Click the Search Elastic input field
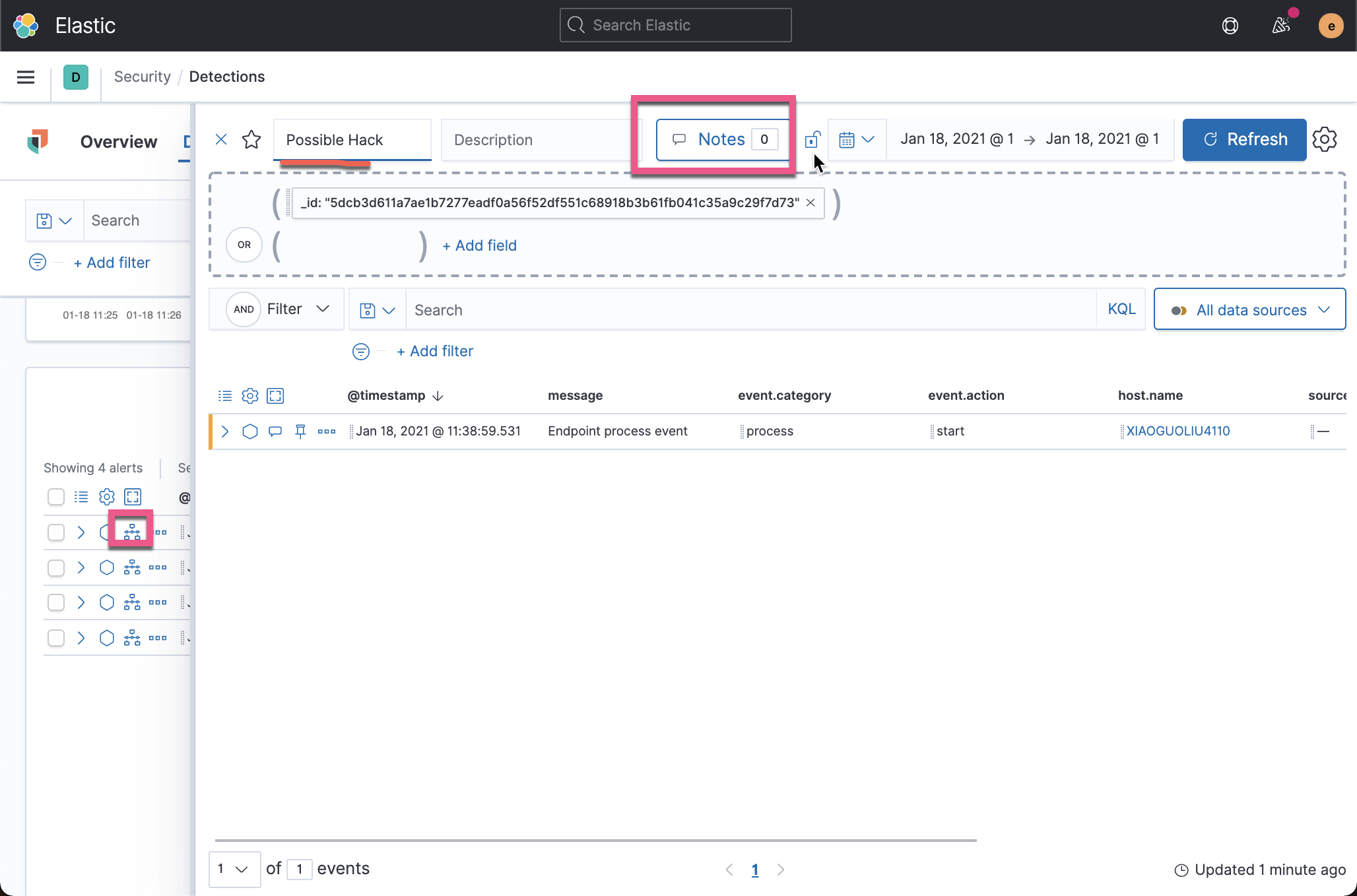Viewport: 1357px width, 896px height. pos(675,25)
